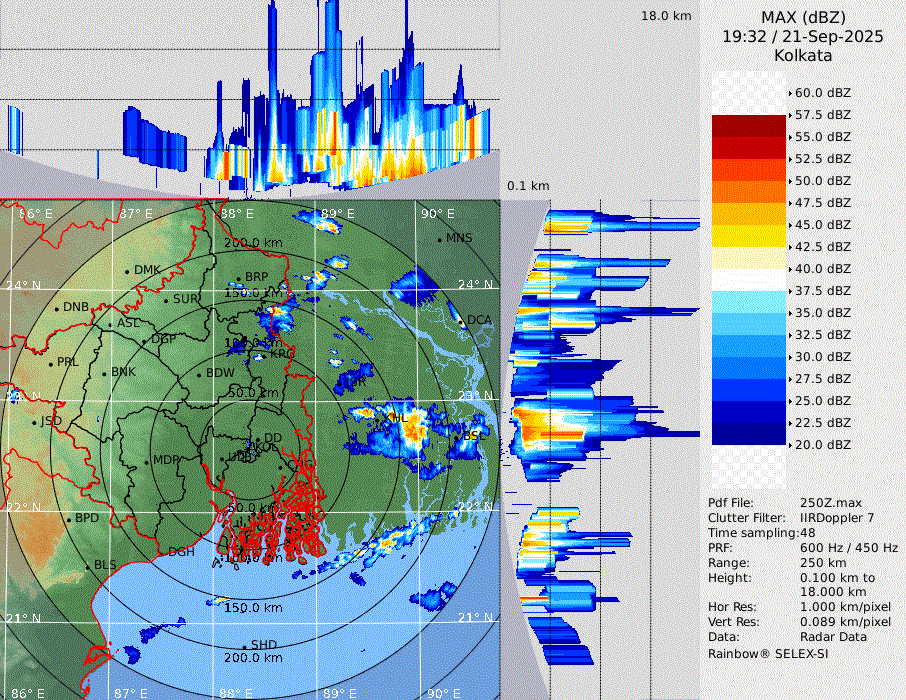The image size is (906, 700).
Task: Click the DMK station dot
Action: pyautogui.click(x=128, y=271)
